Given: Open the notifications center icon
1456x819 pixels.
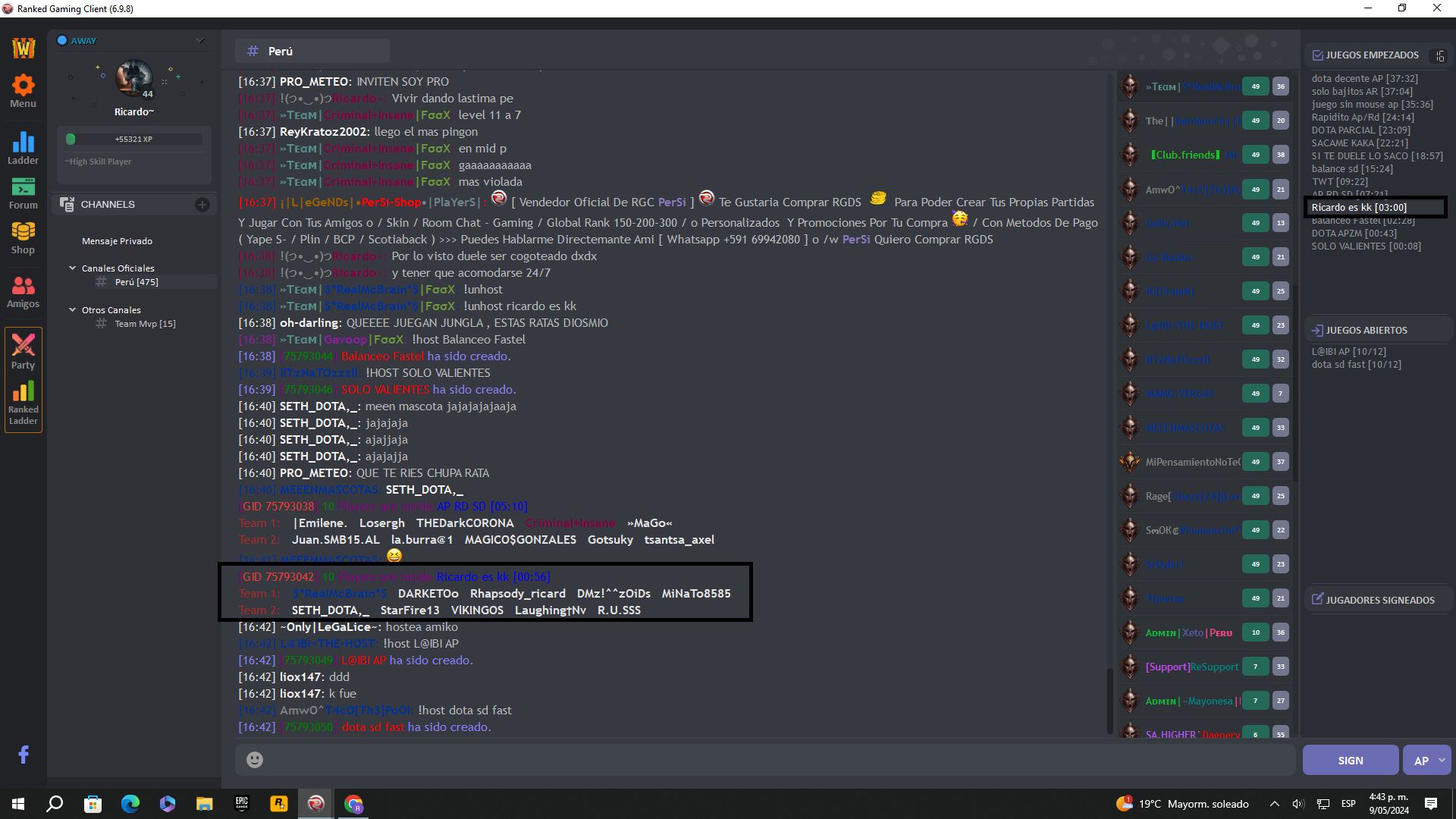Looking at the screenshot, I should (1431, 804).
